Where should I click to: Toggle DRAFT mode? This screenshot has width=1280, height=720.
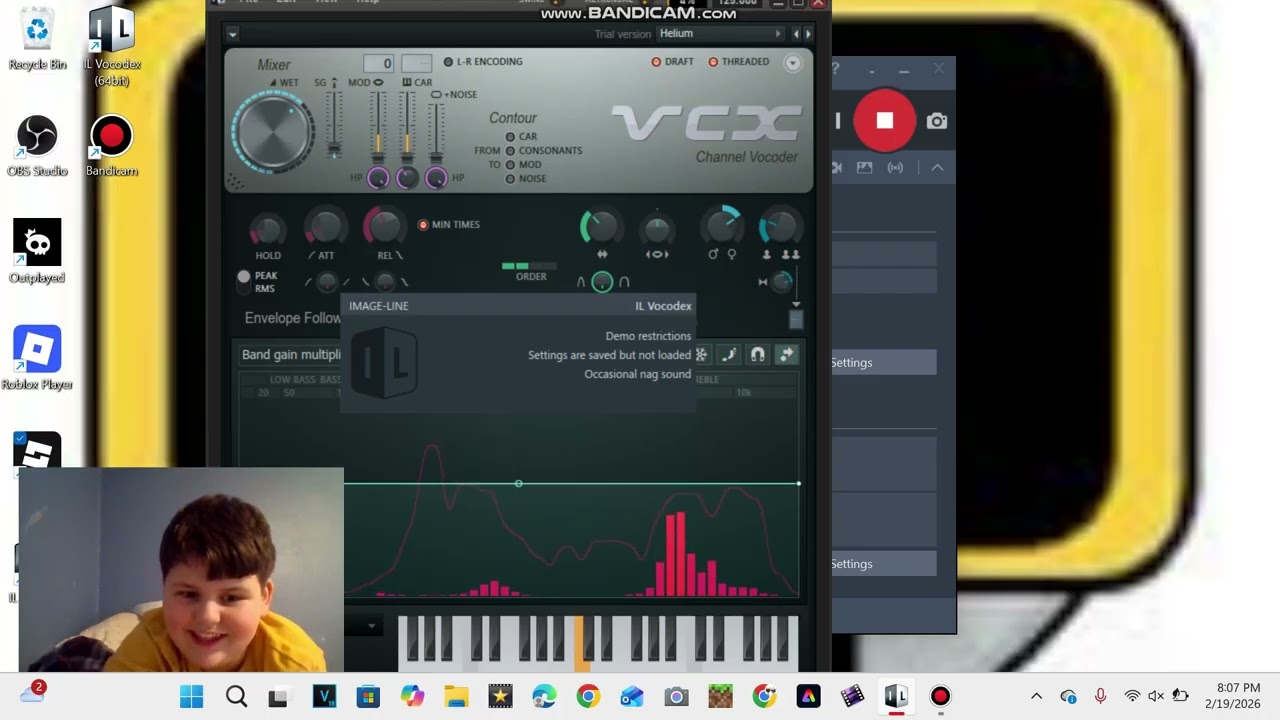click(672, 62)
